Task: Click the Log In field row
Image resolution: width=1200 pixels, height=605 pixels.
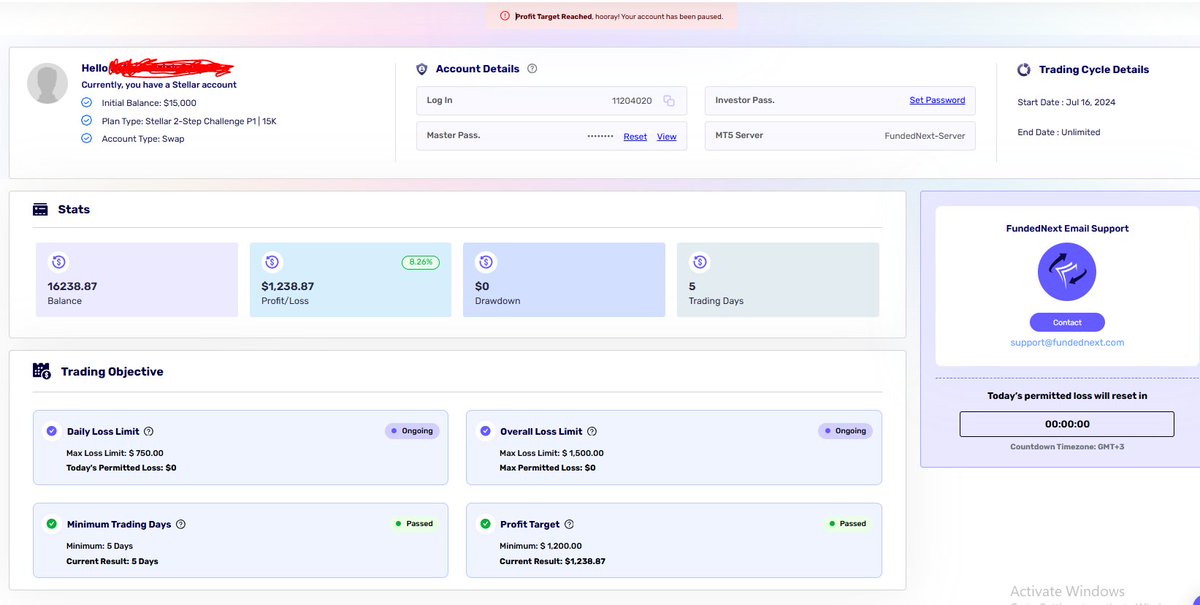Action: (x=551, y=101)
